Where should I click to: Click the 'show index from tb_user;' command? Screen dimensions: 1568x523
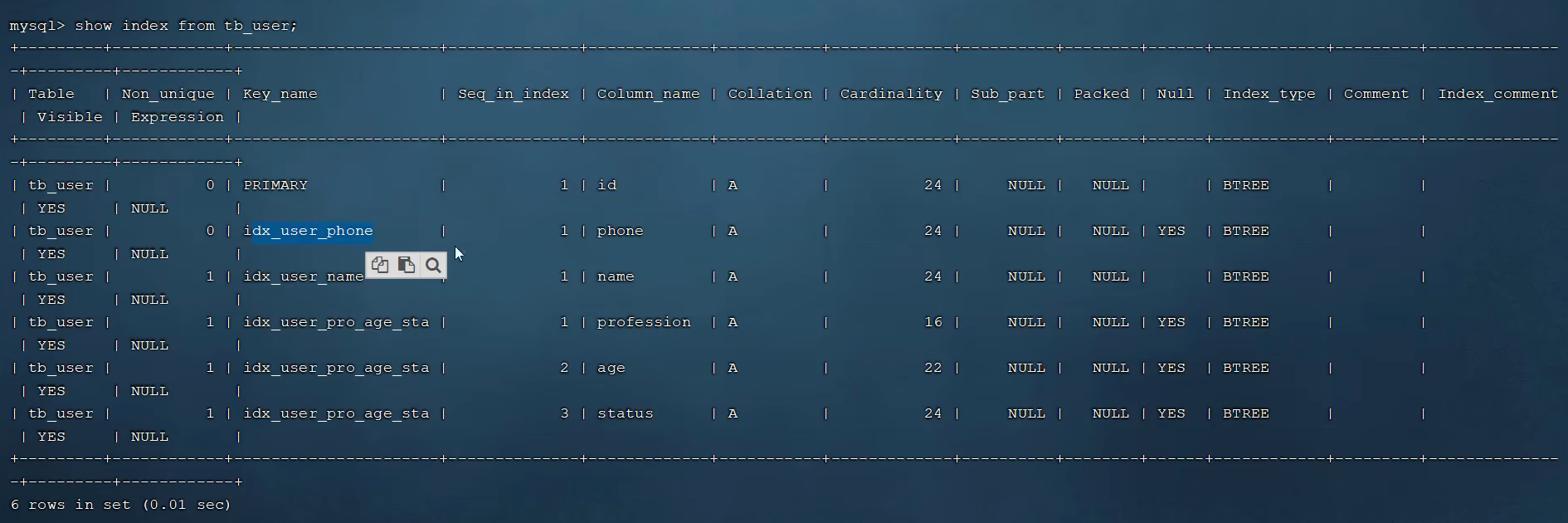pos(186,26)
